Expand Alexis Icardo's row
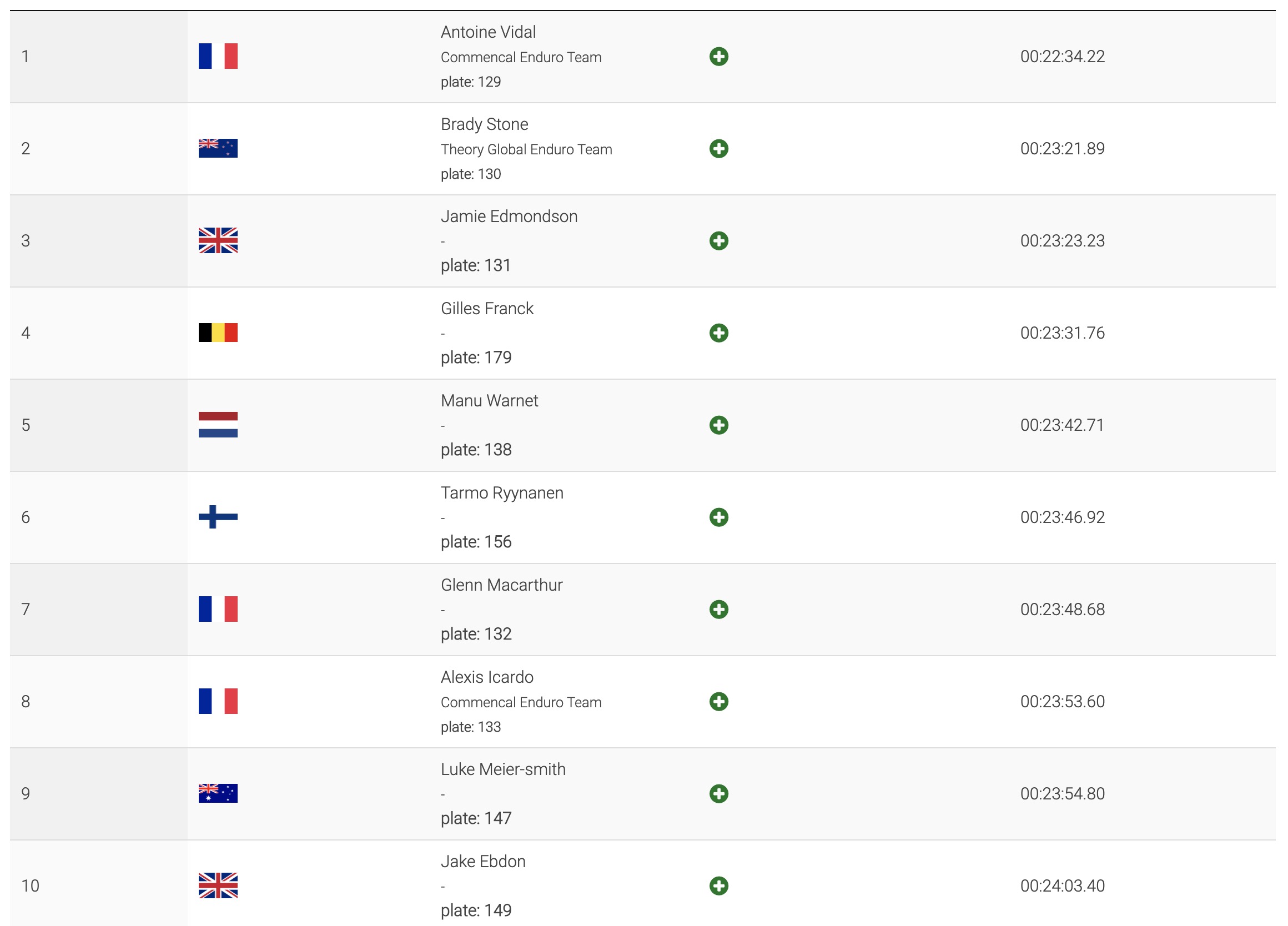Viewport: 1288px width, 926px height. tap(718, 702)
